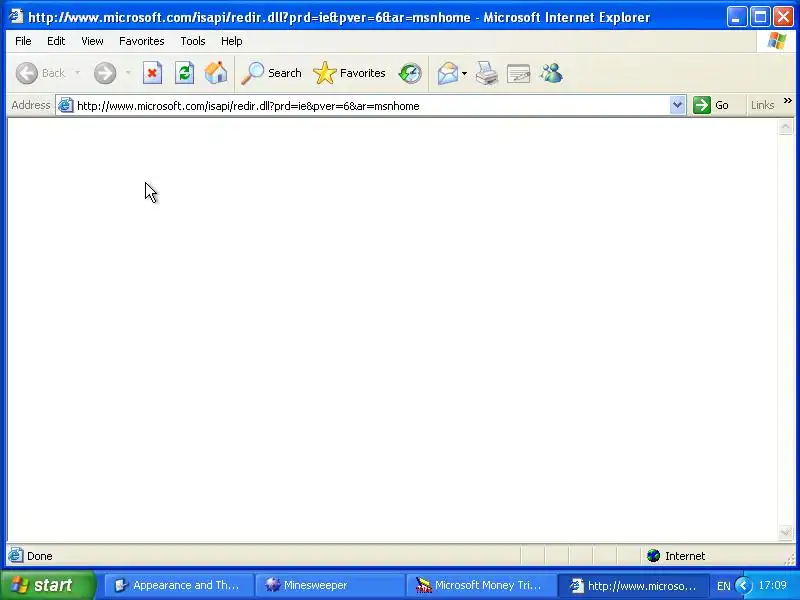Click the IE page icon in status bar
800x600 pixels.
[x=15, y=555]
